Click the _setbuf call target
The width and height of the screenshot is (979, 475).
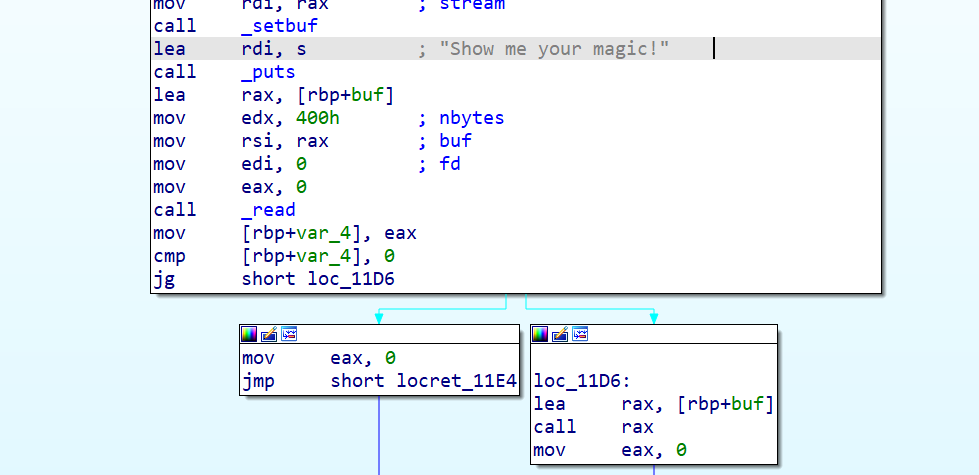tap(280, 26)
